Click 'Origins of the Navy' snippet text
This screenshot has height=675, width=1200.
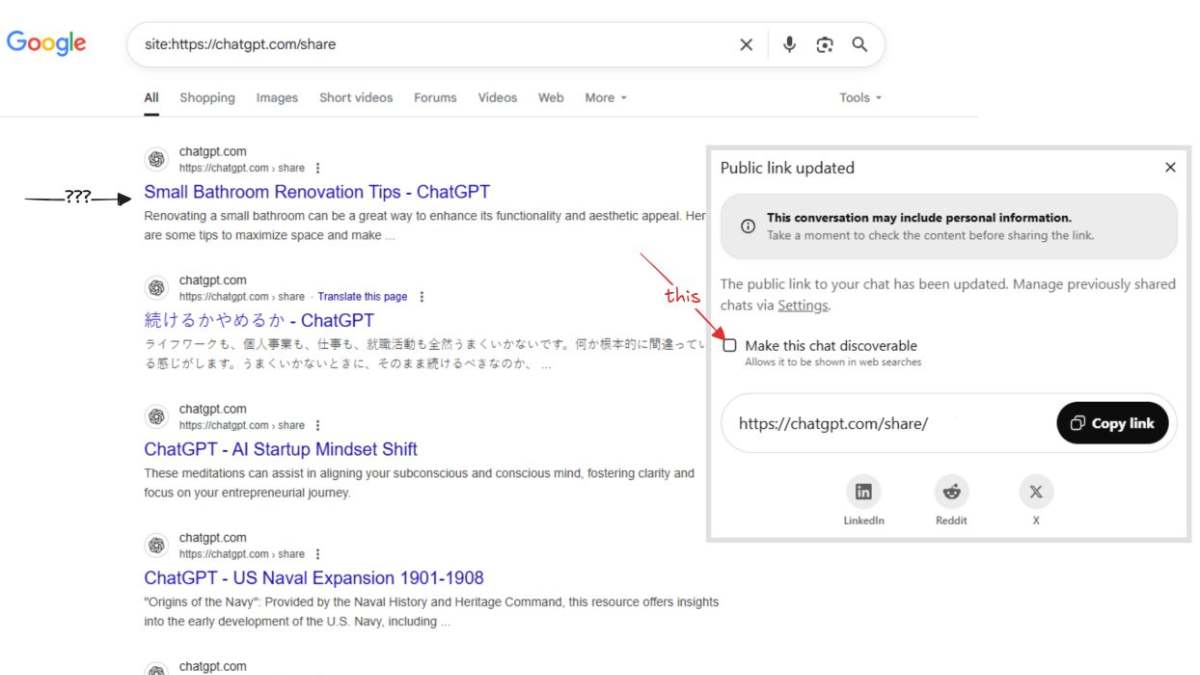point(431,612)
